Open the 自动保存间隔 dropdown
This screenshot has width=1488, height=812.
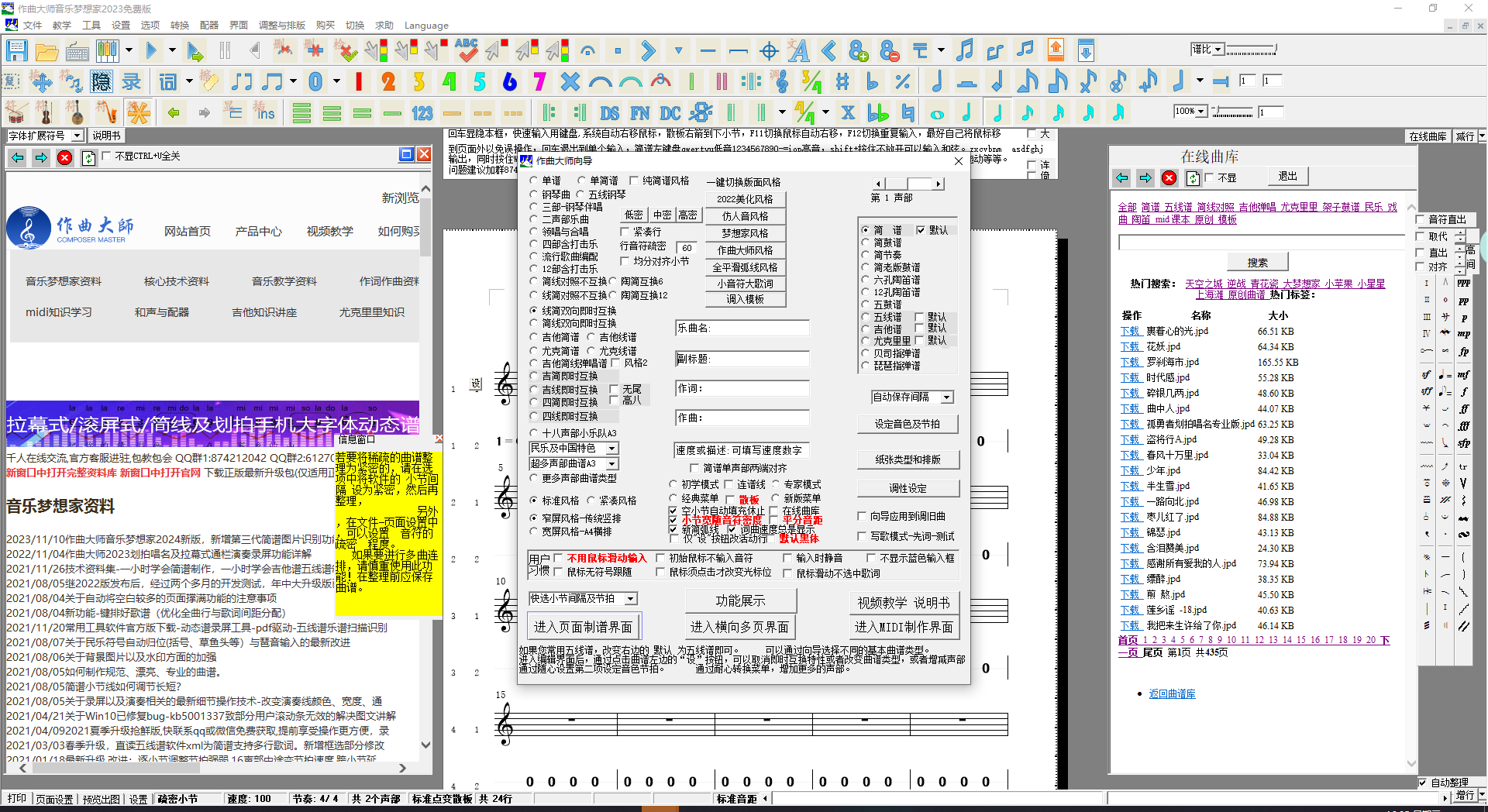(x=946, y=397)
